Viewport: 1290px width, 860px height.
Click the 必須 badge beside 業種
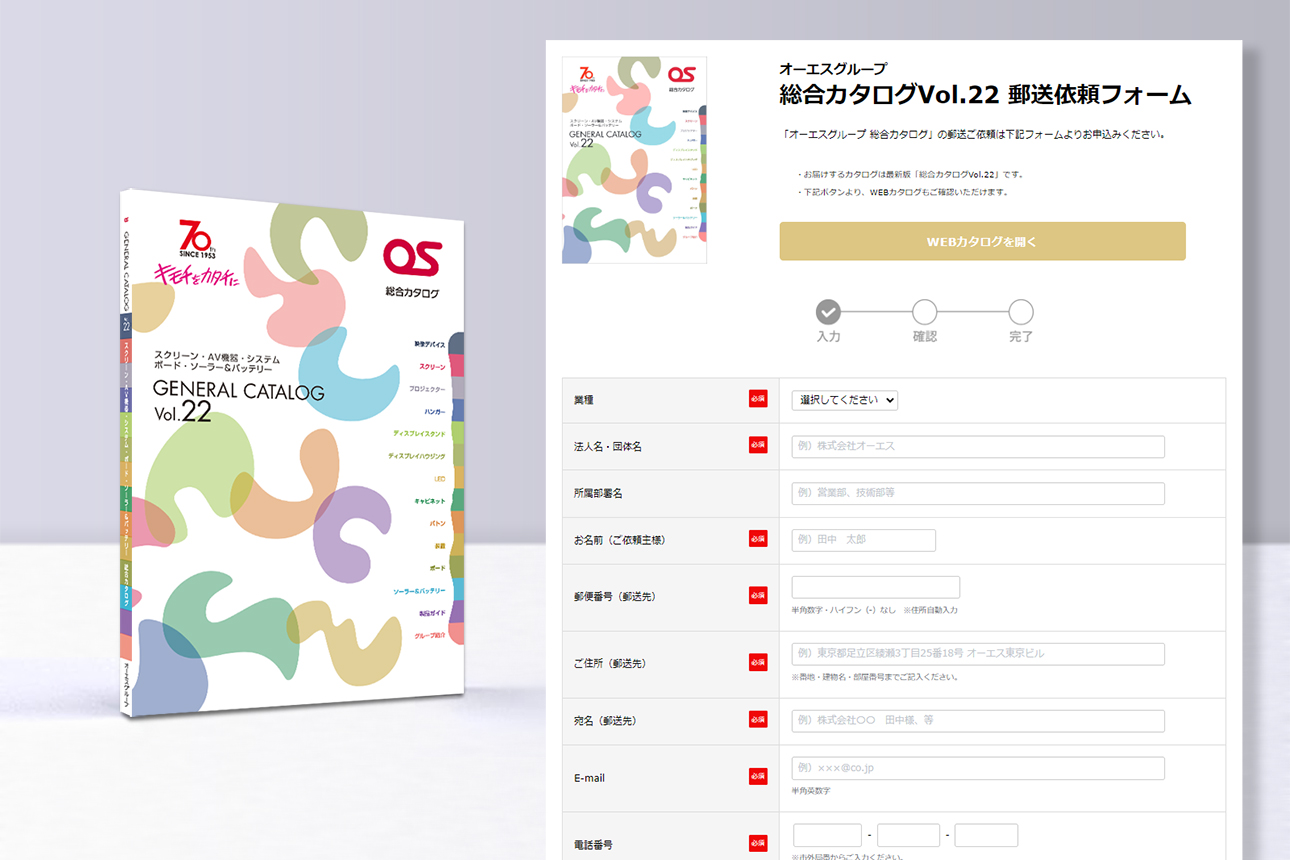pyautogui.click(x=758, y=398)
